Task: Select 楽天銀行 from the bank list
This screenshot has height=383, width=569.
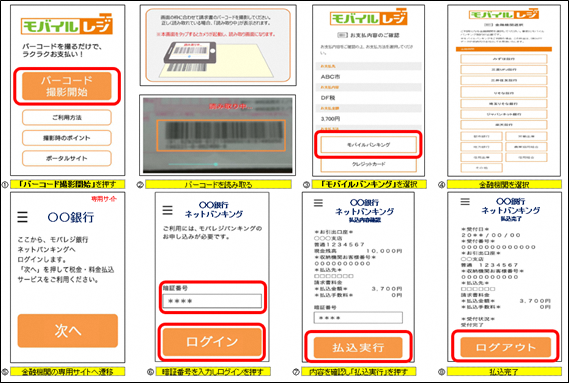Action: pos(504,125)
